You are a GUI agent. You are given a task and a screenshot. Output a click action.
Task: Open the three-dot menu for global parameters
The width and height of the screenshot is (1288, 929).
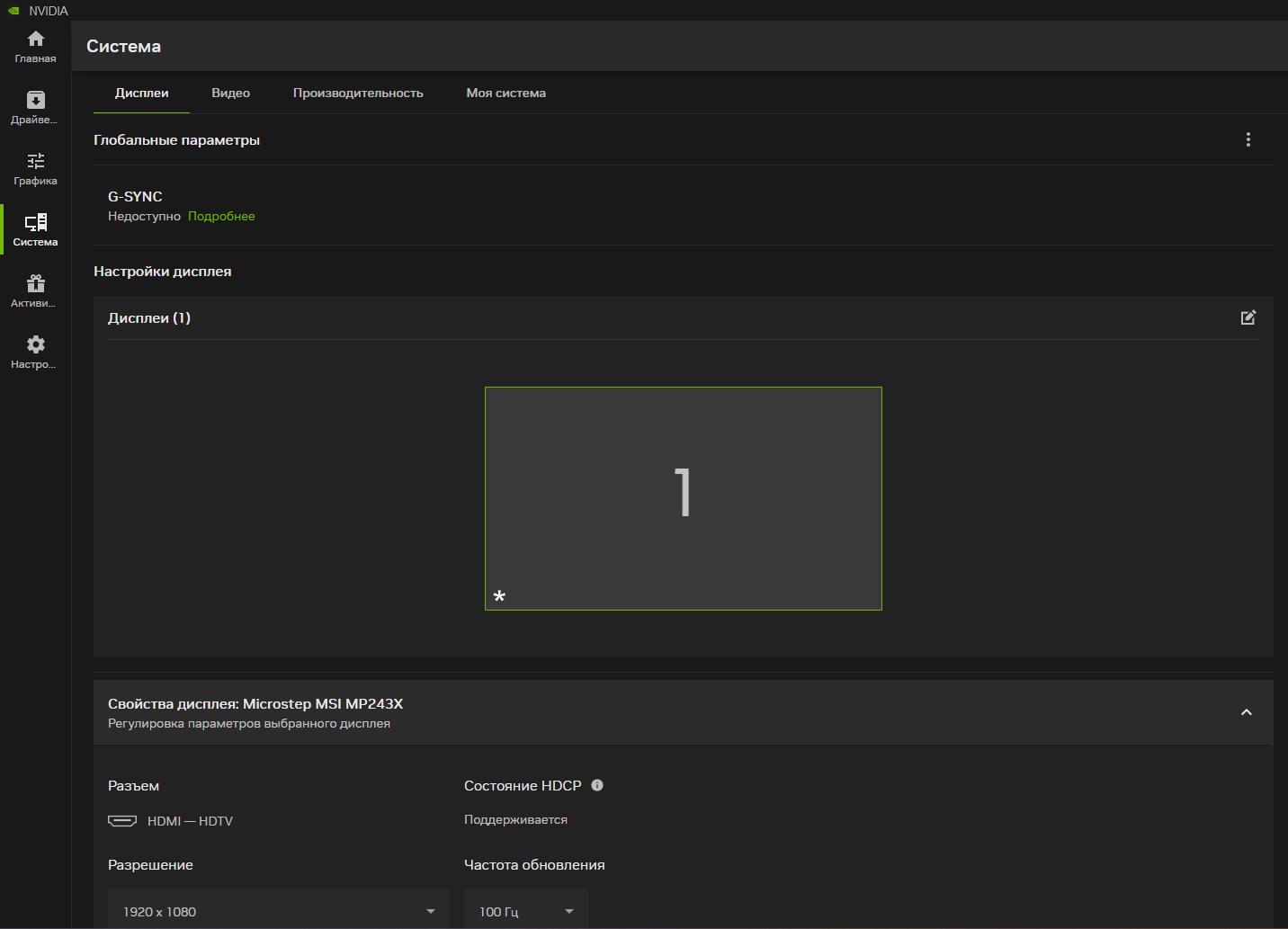click(x=1248, y=139)
